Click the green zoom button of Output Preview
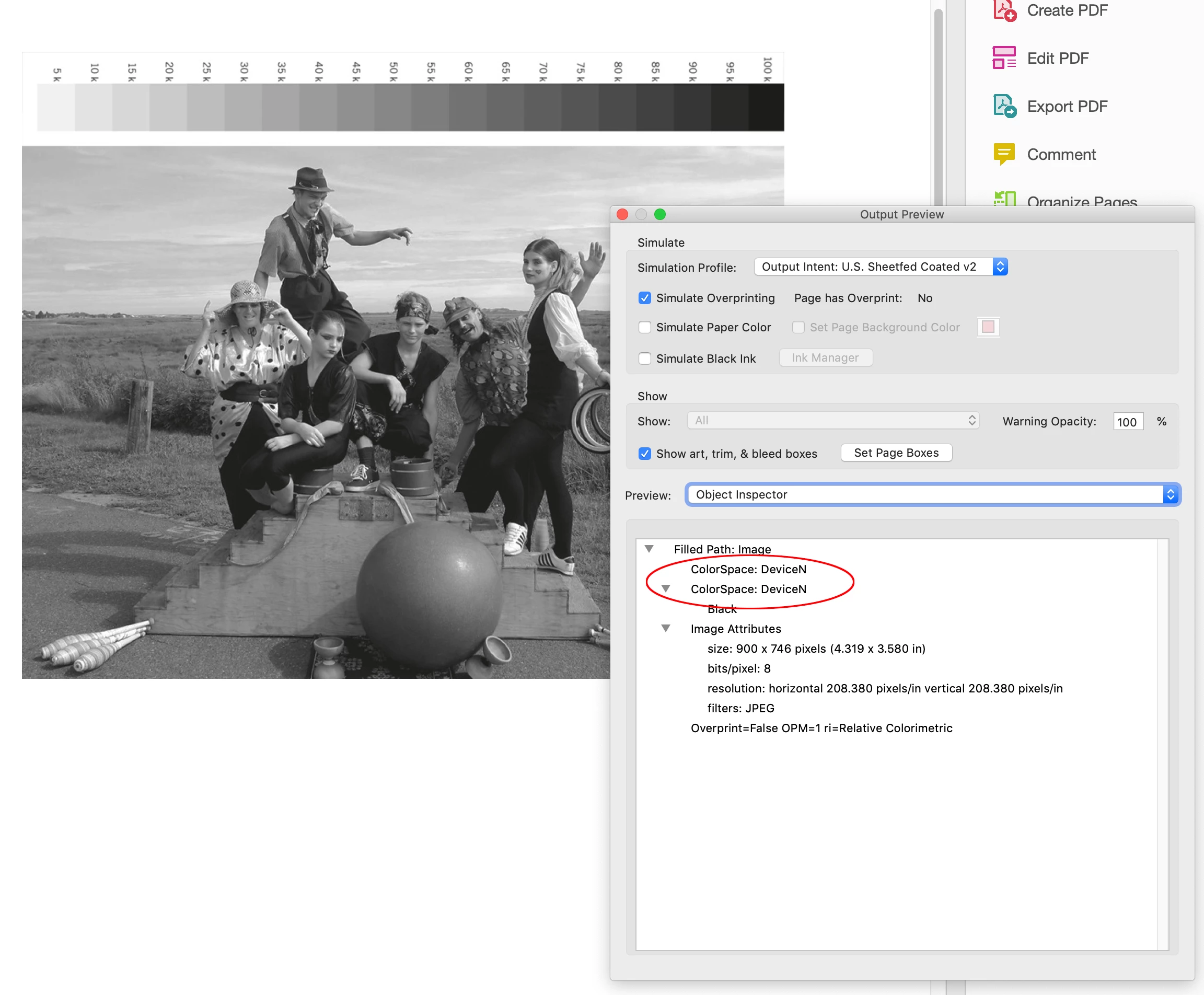The width and height of the screenshot is (1204, 995). [x=659, y=214]
